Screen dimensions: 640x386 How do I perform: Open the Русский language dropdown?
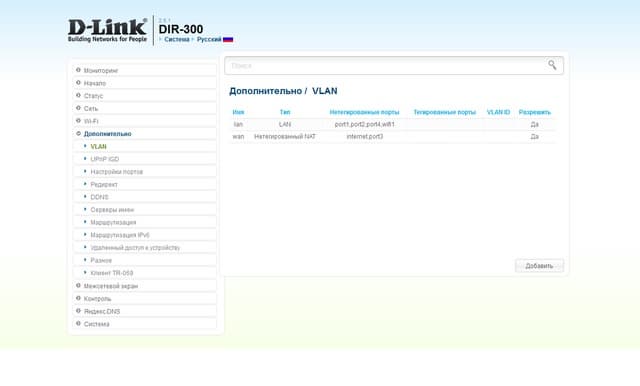tap(209, 40)
